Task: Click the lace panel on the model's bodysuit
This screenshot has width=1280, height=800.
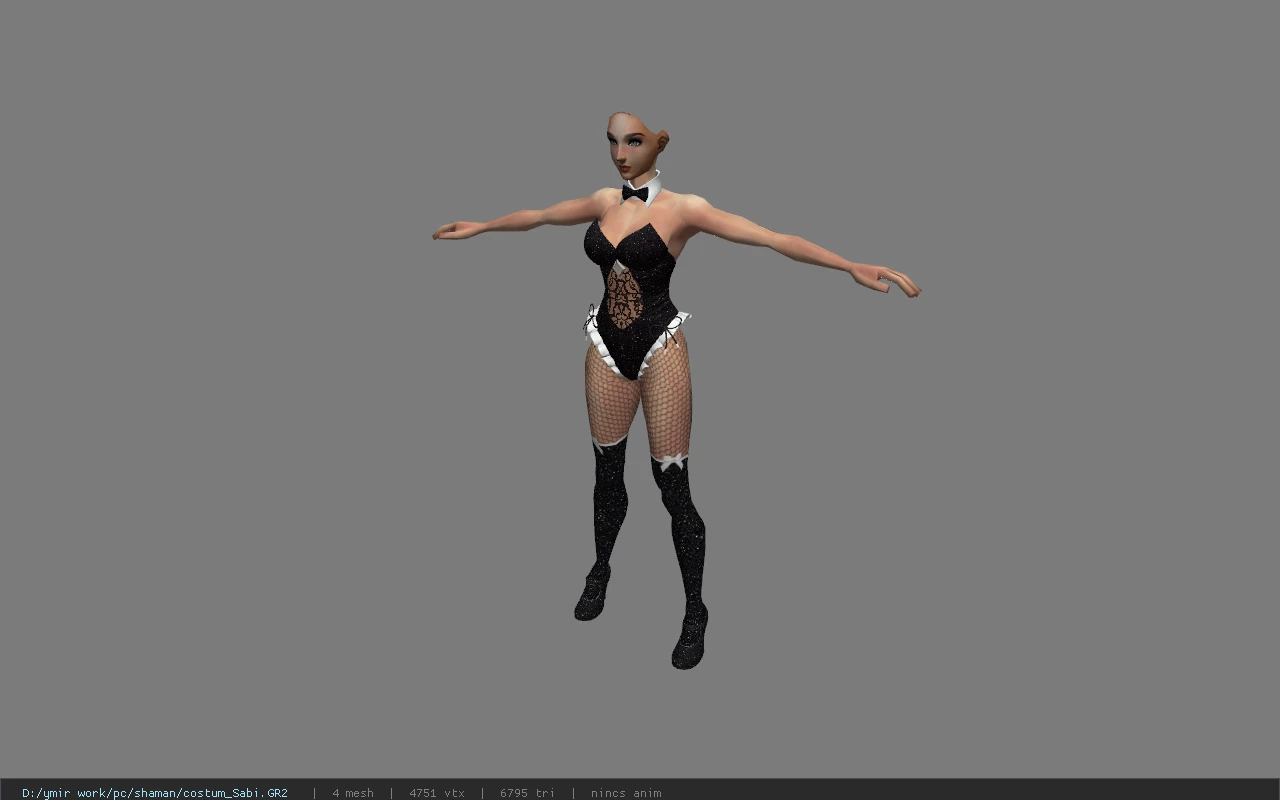Action: pyautogui.click(x=624, y=296)
